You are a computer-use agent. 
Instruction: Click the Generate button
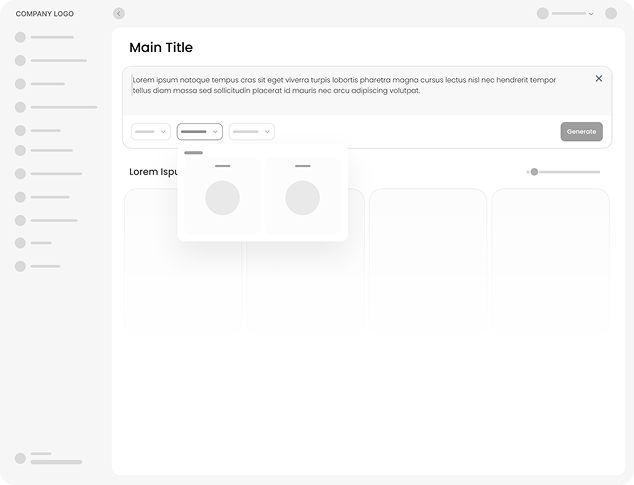[x=581, y=131]
